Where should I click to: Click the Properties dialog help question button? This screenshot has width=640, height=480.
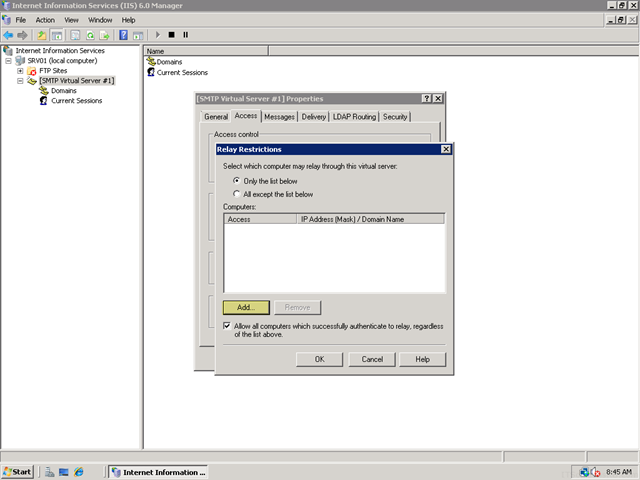(x=427, y=98)
